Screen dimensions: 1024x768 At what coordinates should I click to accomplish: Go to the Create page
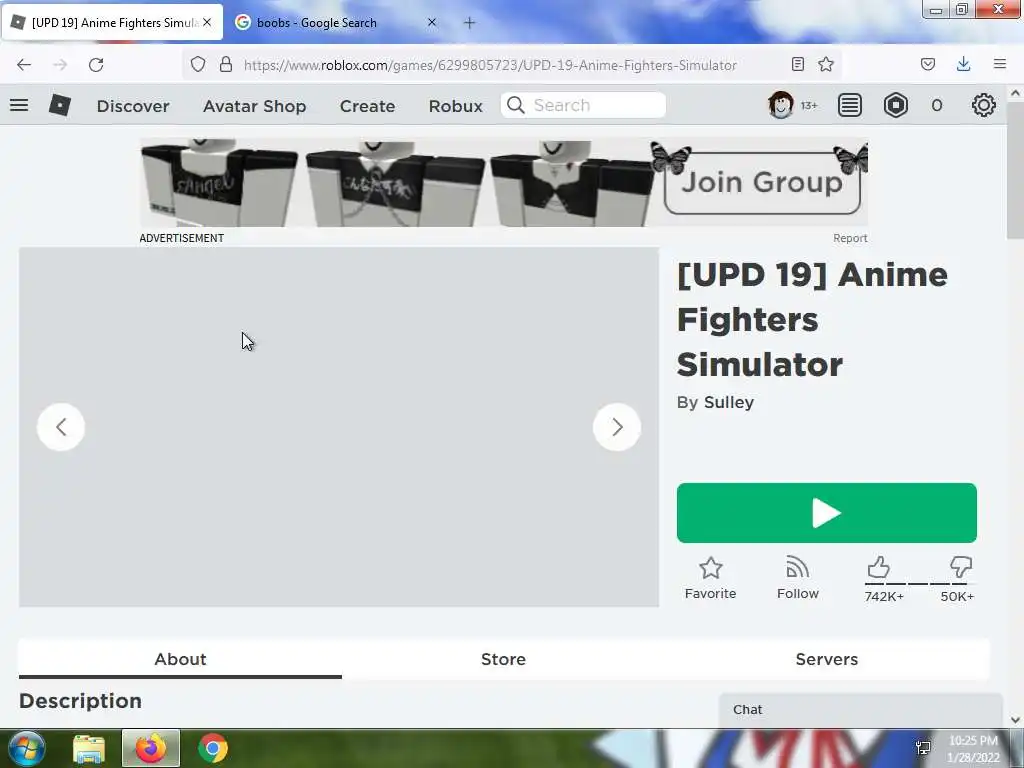coord(367,106)
